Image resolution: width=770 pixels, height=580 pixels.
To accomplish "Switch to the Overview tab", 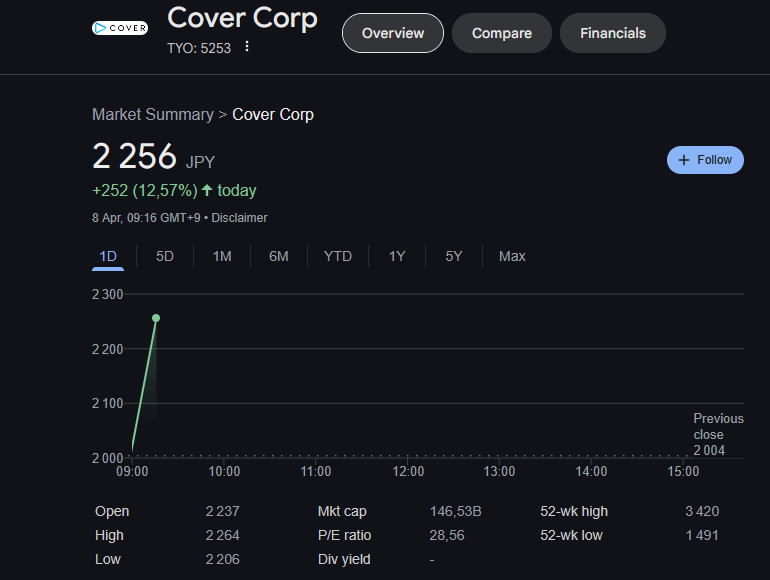I will (393, 33).
